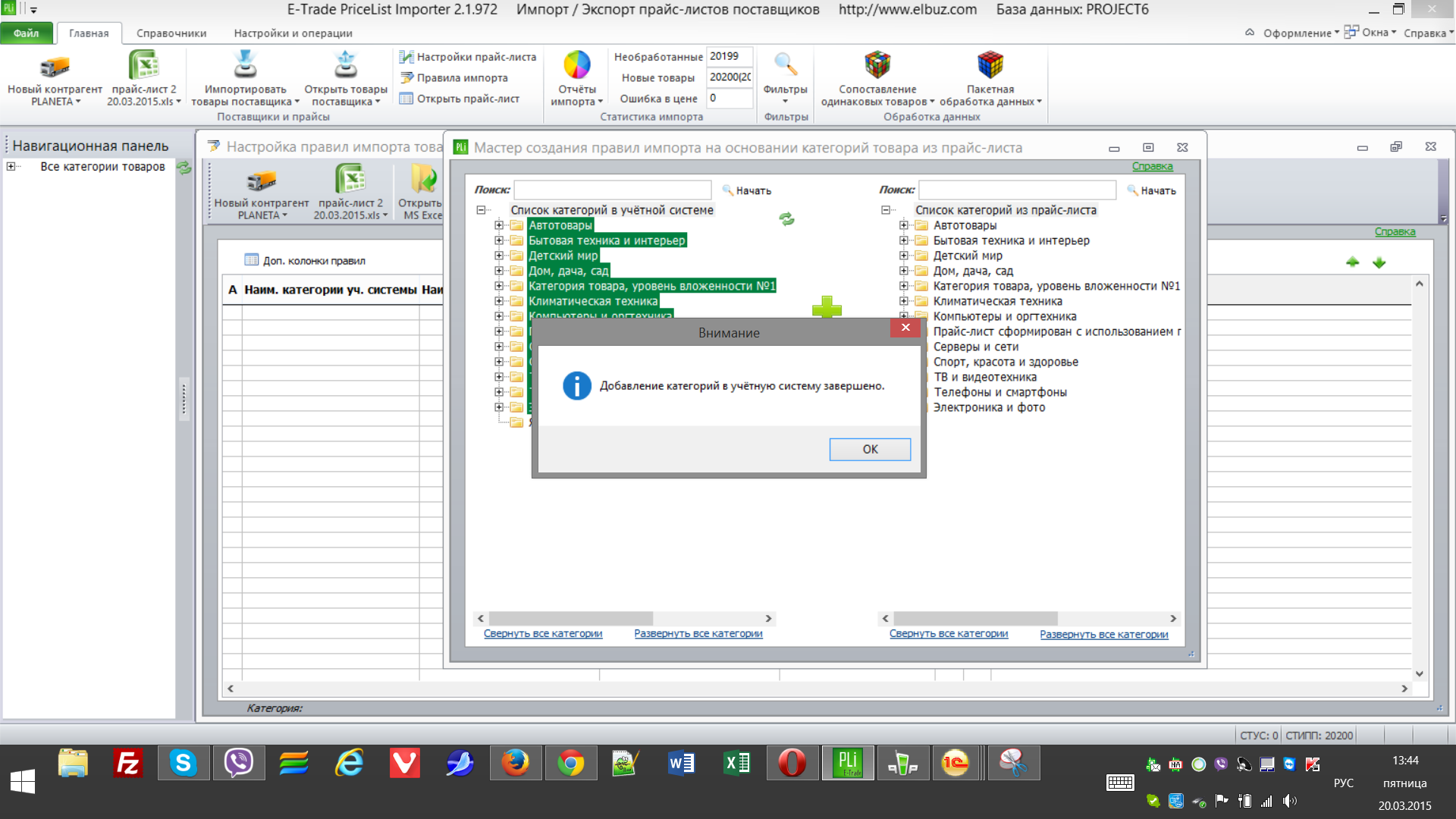Screen dimensions: 1456x819
Task: Expand Автотовары in the прайс-листа list
Action: tap(904, 225)
